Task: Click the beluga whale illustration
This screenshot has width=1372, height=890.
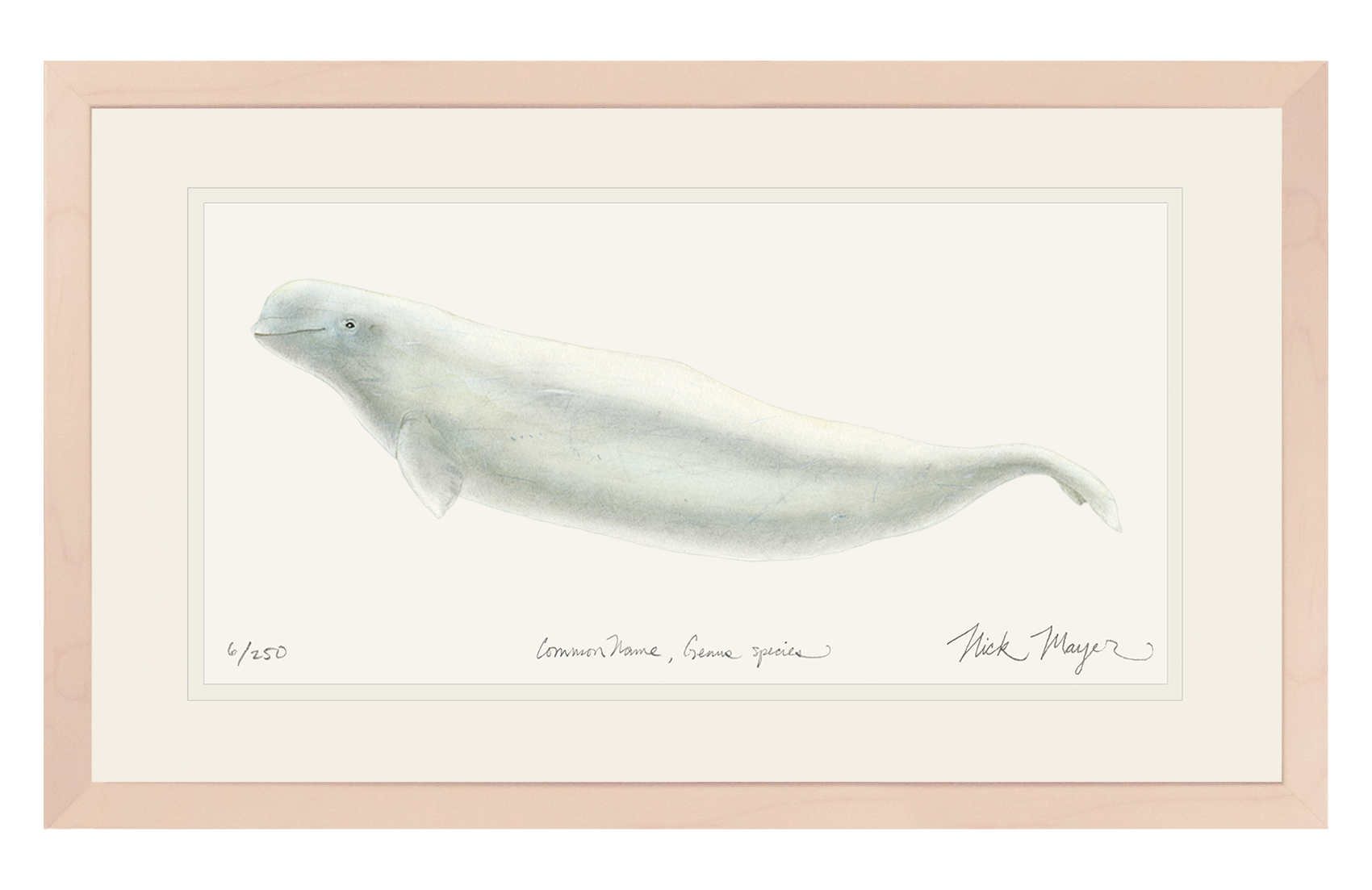Action: point(686,420)
